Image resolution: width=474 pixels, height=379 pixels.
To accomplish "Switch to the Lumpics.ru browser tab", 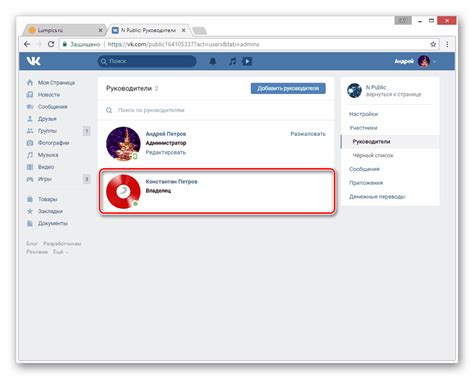I will click(x=63, y=30).
